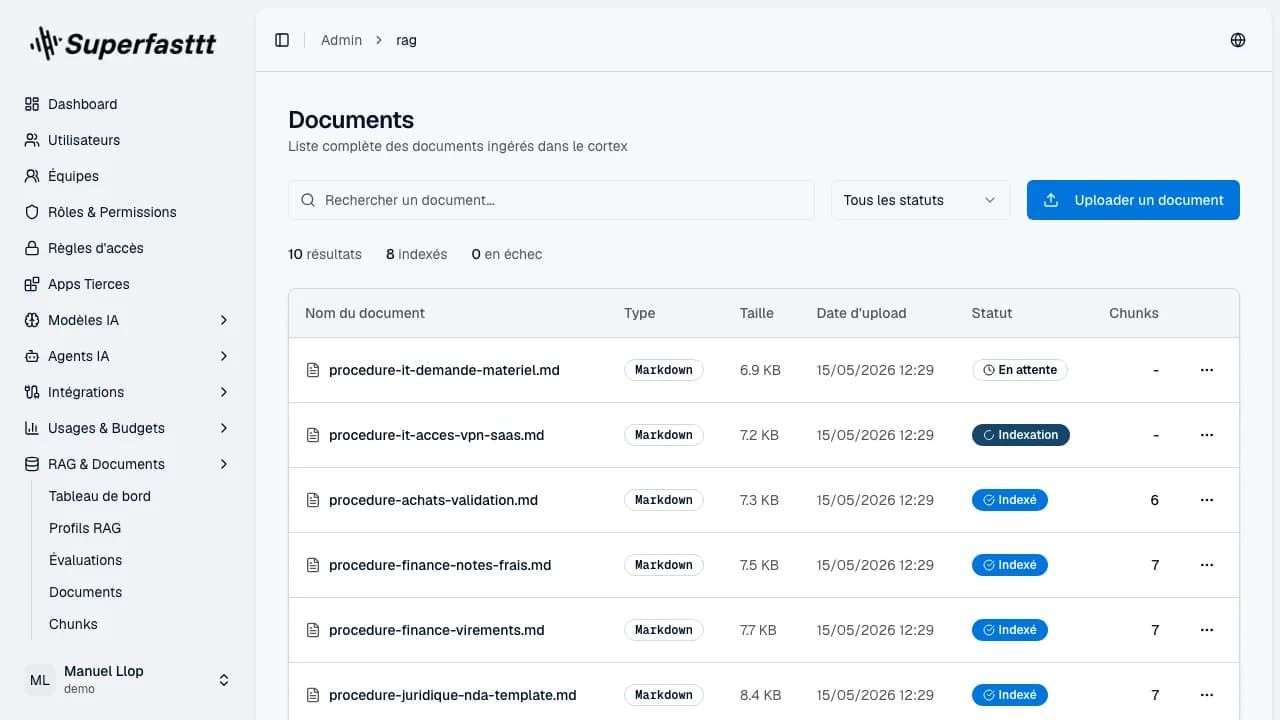Open procedure-achats-validation.md document name
This screenshot has width=1280, height=720.
433,500
